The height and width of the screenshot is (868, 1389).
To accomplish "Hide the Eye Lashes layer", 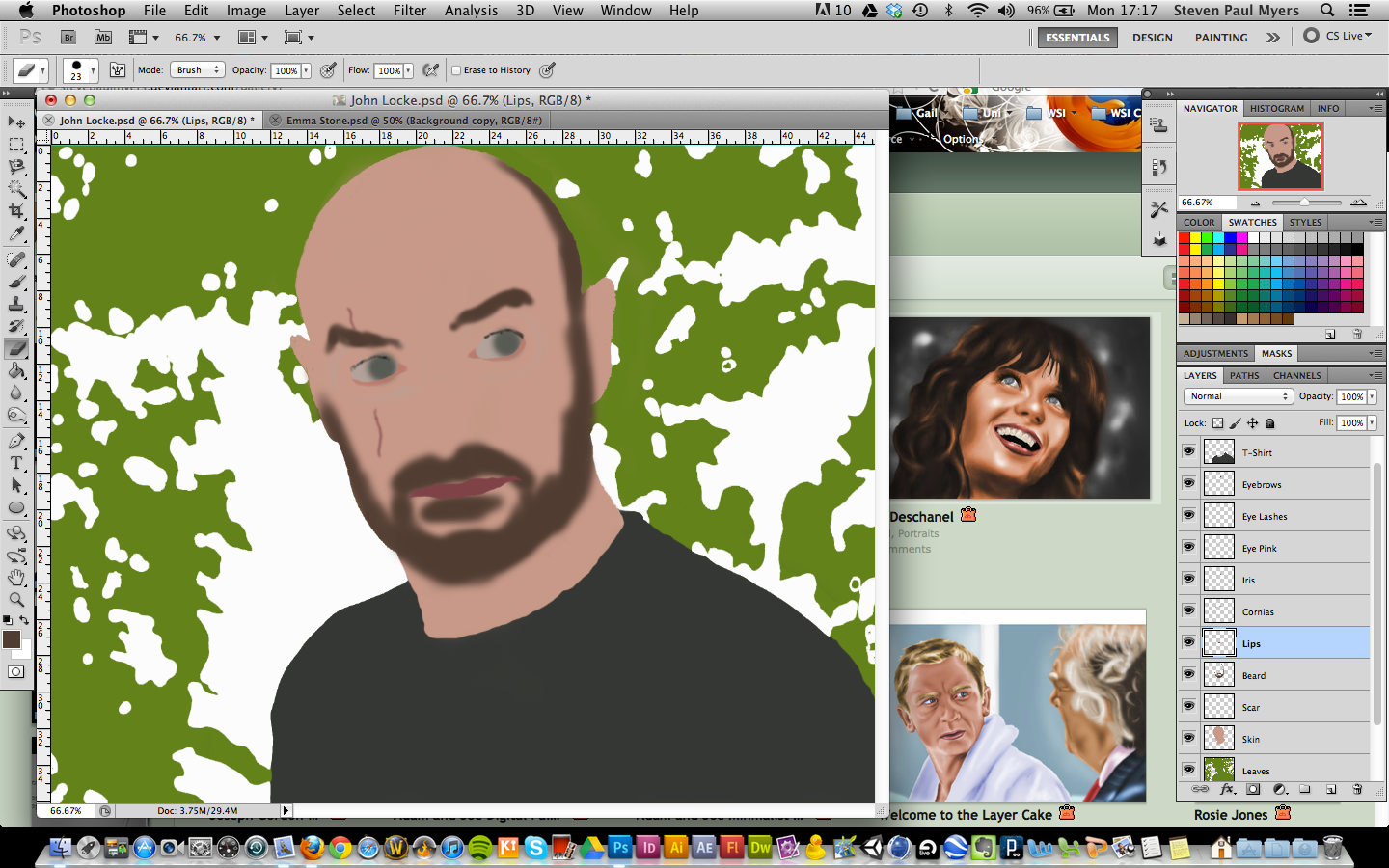I will [1188, 515].
